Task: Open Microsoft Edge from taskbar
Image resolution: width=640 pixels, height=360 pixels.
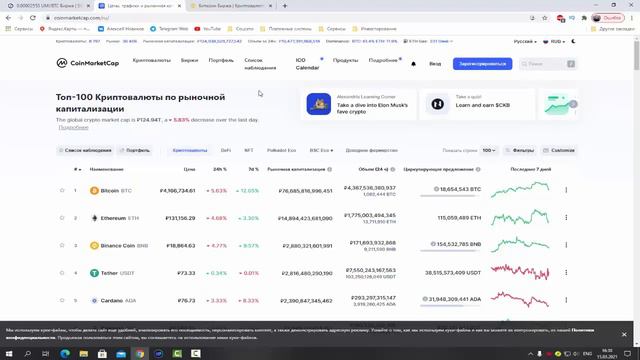Action: click(65, 353)
